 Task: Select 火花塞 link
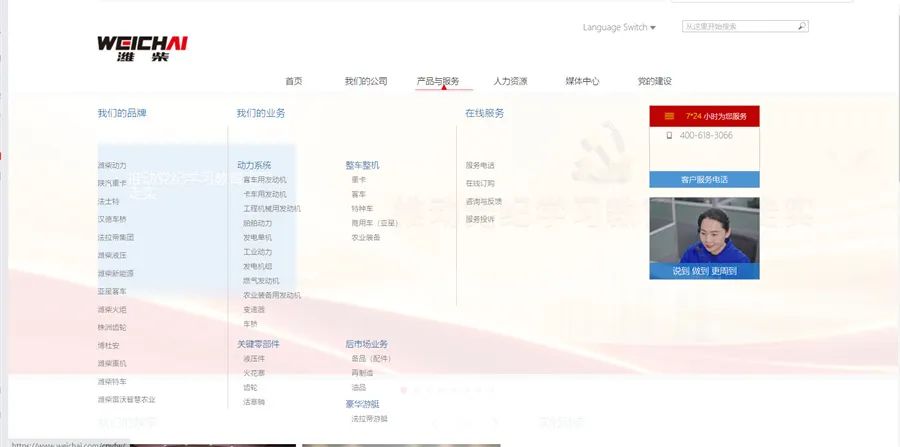[254, 373]
